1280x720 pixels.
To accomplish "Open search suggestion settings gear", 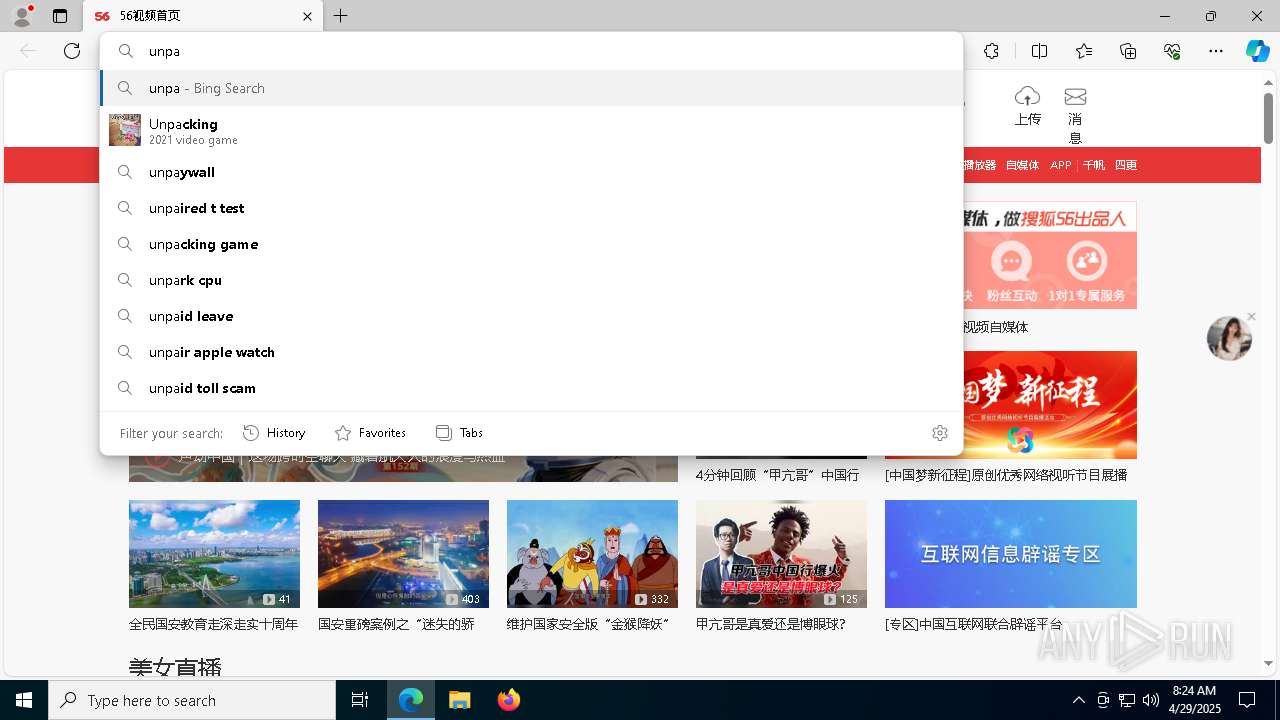I will click(939, 433).
